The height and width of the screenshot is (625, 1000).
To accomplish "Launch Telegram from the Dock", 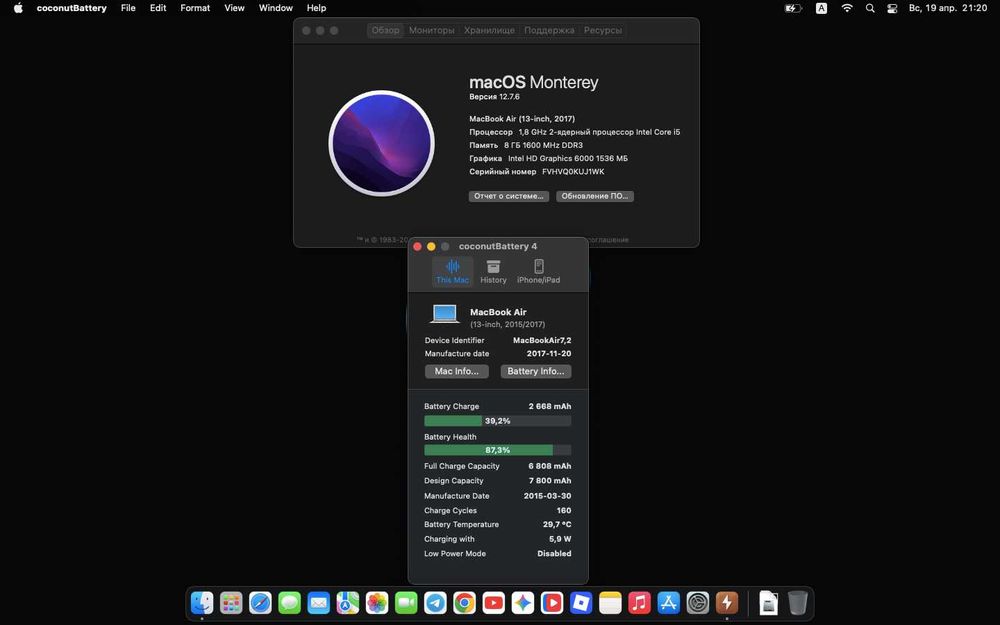I will [436, 602].
